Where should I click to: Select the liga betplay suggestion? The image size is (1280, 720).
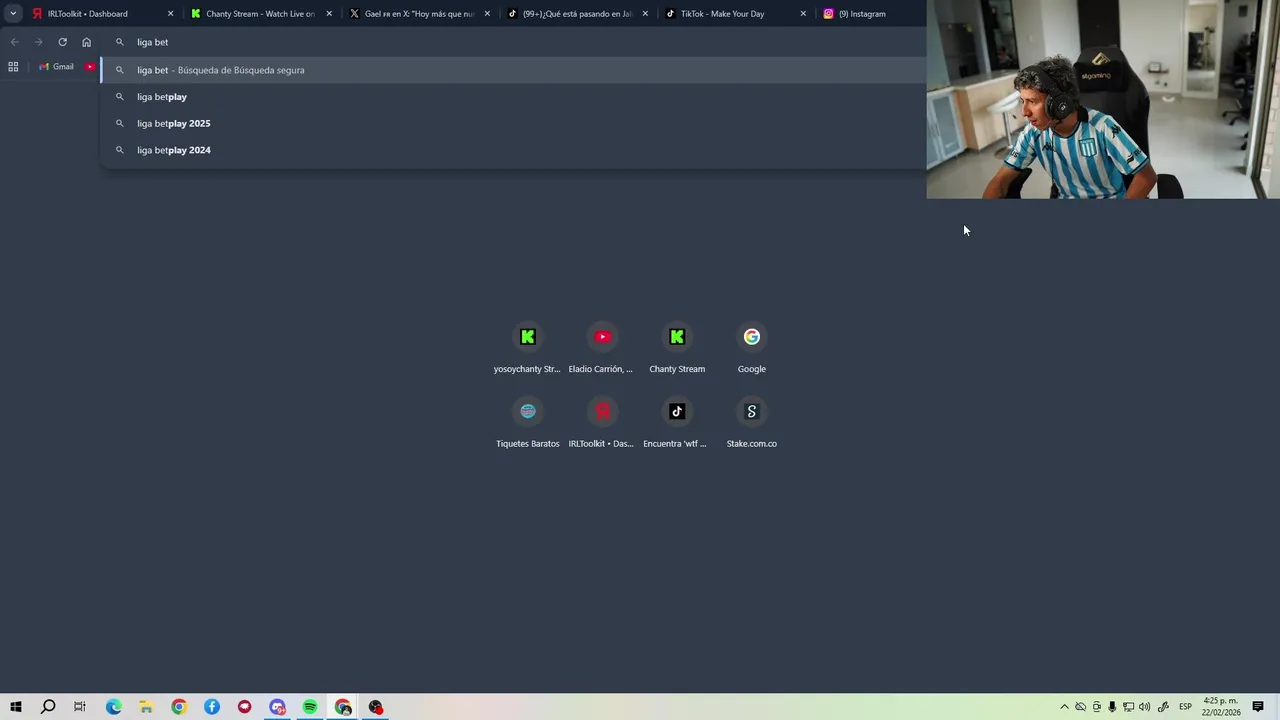click(514, 97)
